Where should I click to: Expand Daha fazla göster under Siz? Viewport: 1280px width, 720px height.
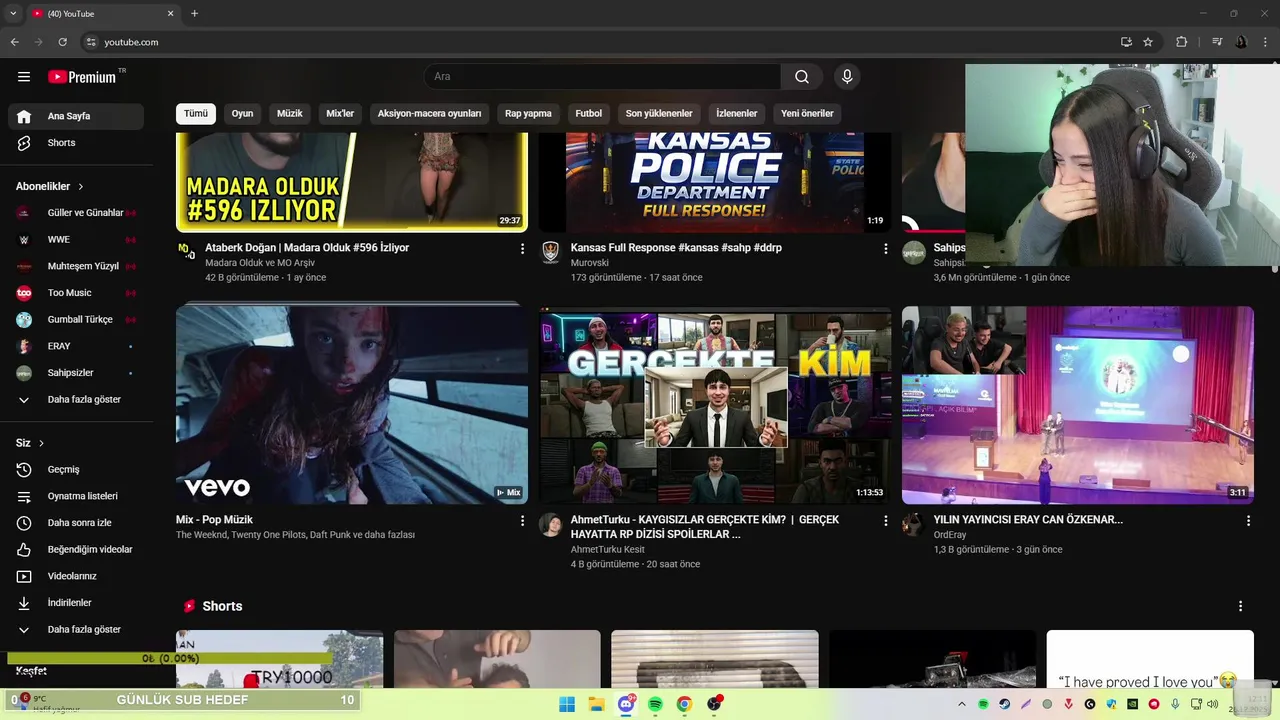click(x=76, y=630)
